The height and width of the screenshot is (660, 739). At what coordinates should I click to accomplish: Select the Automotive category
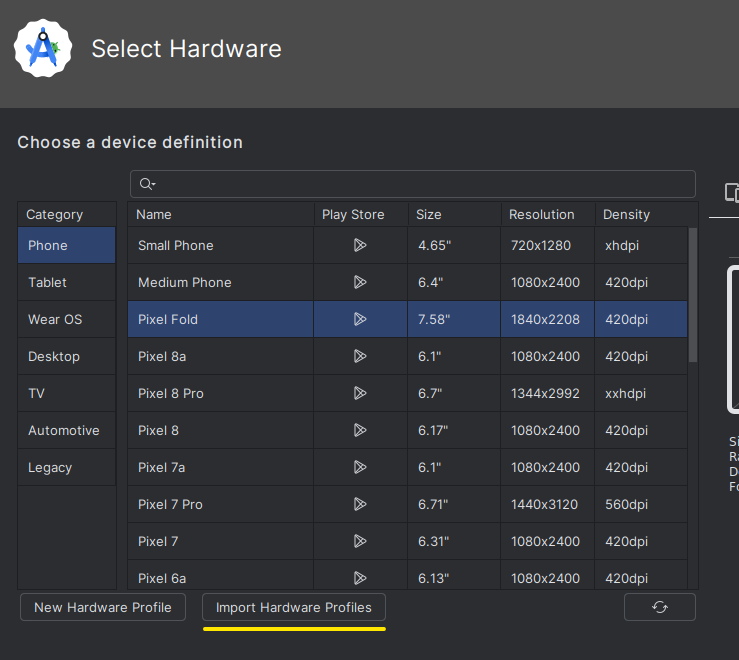[66, 430]
